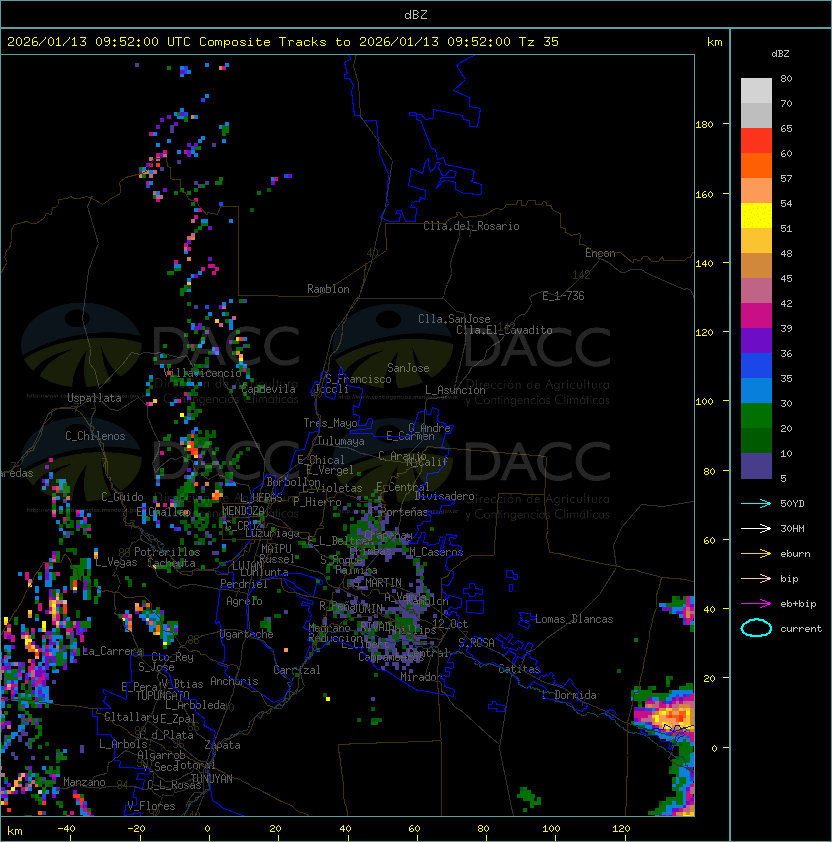Click the Carrizal label
Screen dimensions: 832x842
(x=297, y=670)
